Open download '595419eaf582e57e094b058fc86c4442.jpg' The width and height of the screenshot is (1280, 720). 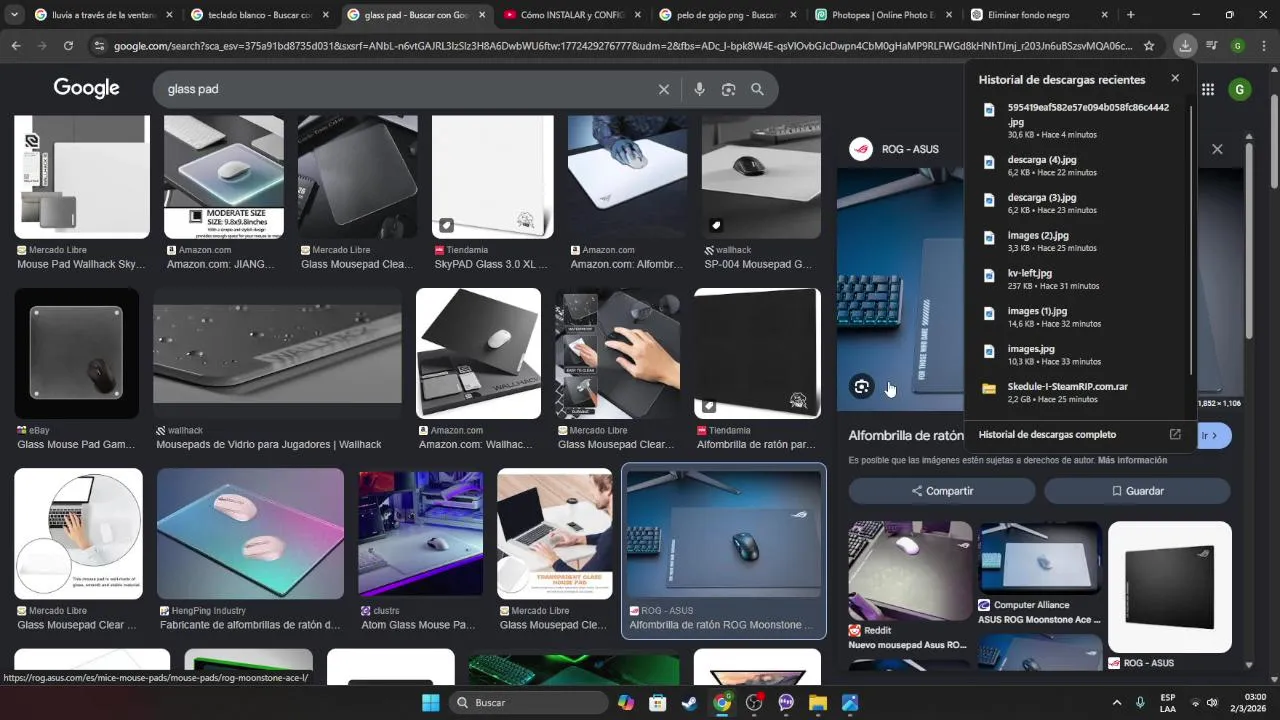(x=1078, y=120)
